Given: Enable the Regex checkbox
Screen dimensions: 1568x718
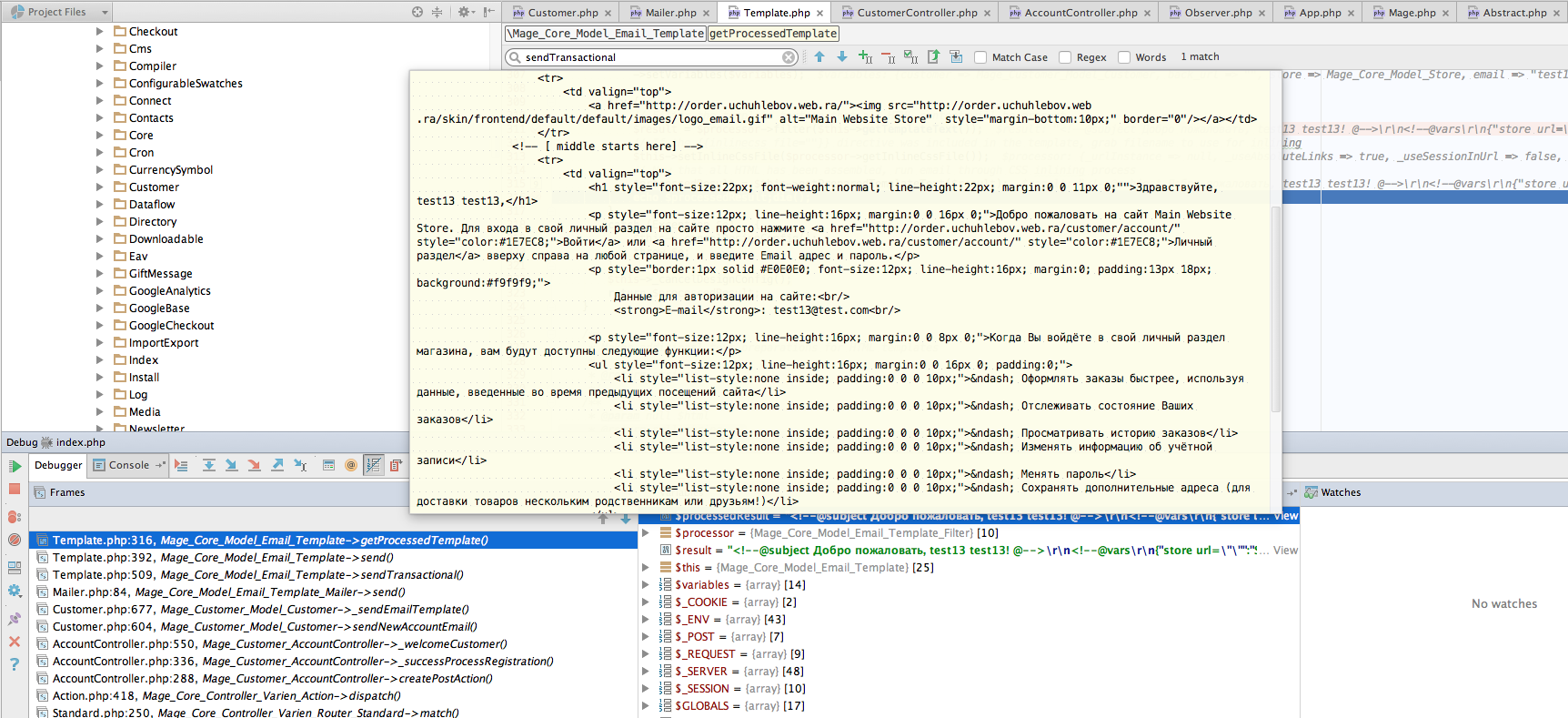Looking at the screenshot, I should pos(1065,57).
